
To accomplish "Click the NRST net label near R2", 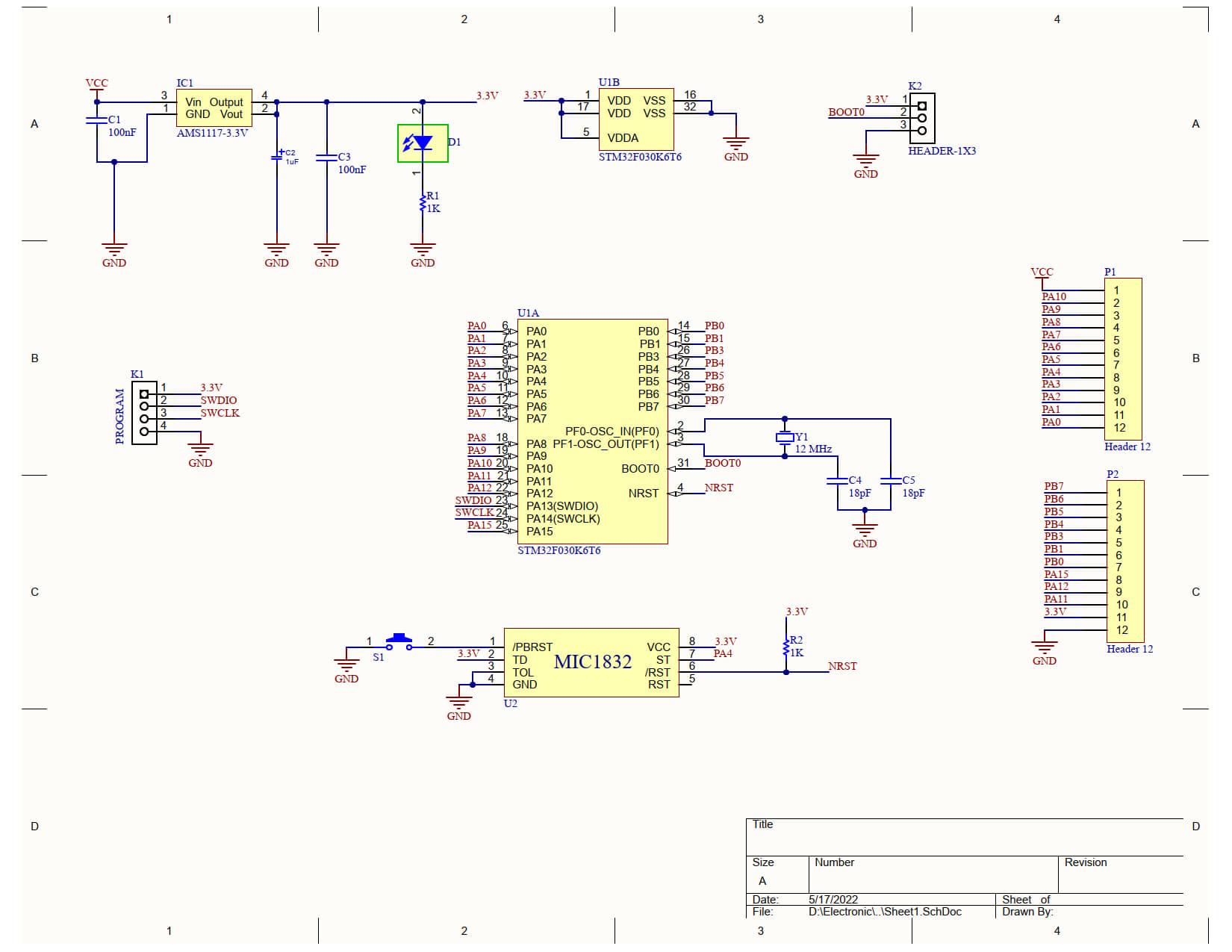I will pyautogui.click(x=842, y=667).
